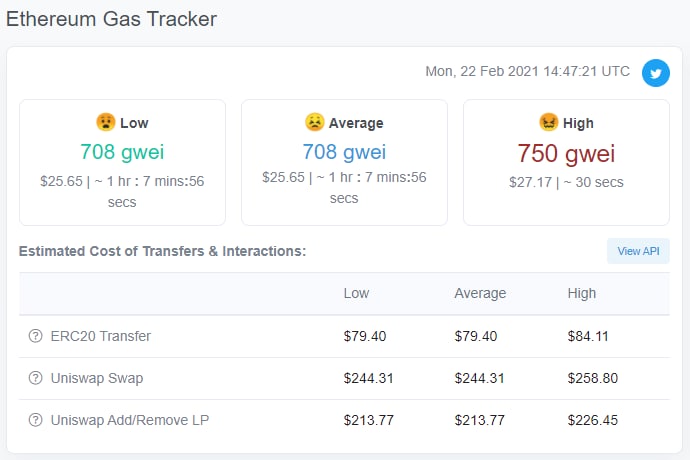Screen dimensions: 690x460
Task: Click the Low column header
Action: pos(356,293)
